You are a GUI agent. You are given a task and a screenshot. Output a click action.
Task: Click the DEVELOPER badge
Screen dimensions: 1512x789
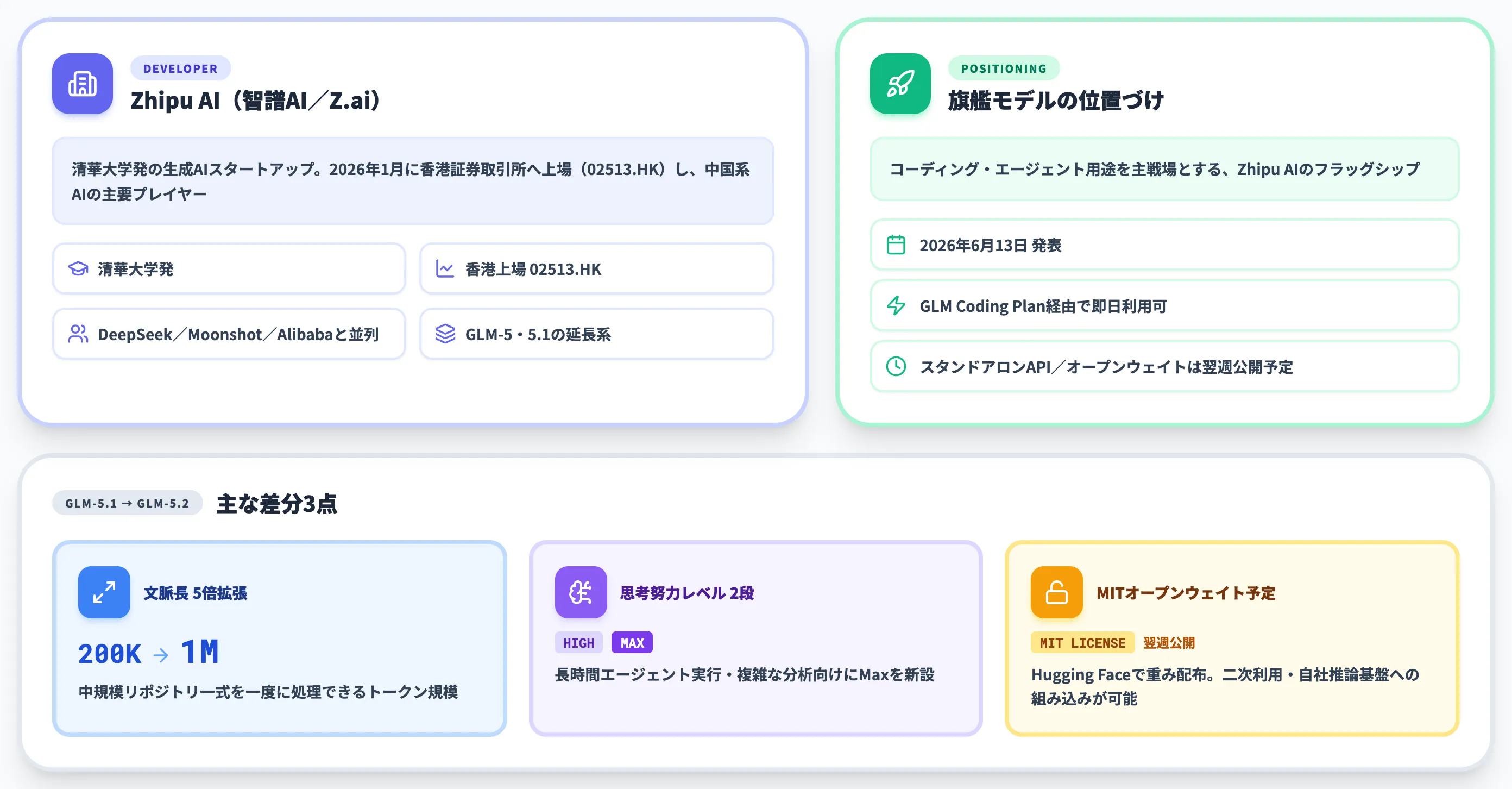pyautogui.click(x=180, y=68)
